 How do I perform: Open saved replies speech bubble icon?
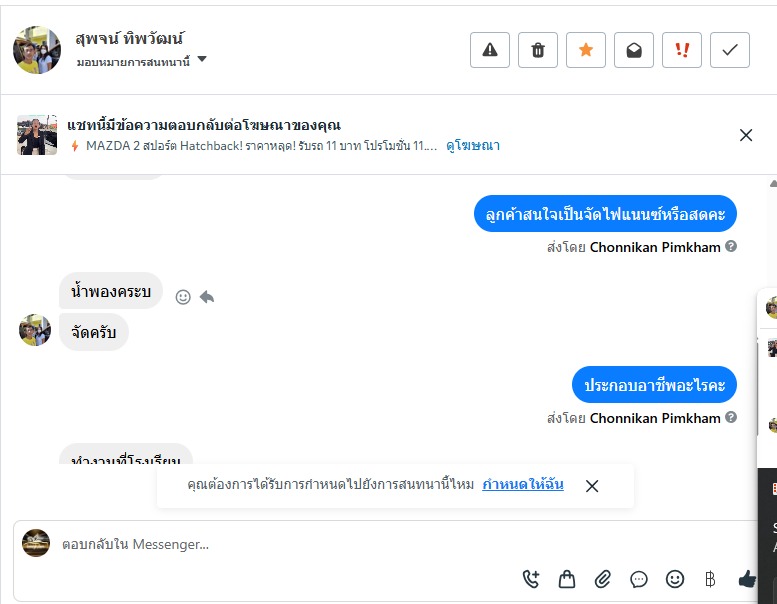[x=639, y=578]
